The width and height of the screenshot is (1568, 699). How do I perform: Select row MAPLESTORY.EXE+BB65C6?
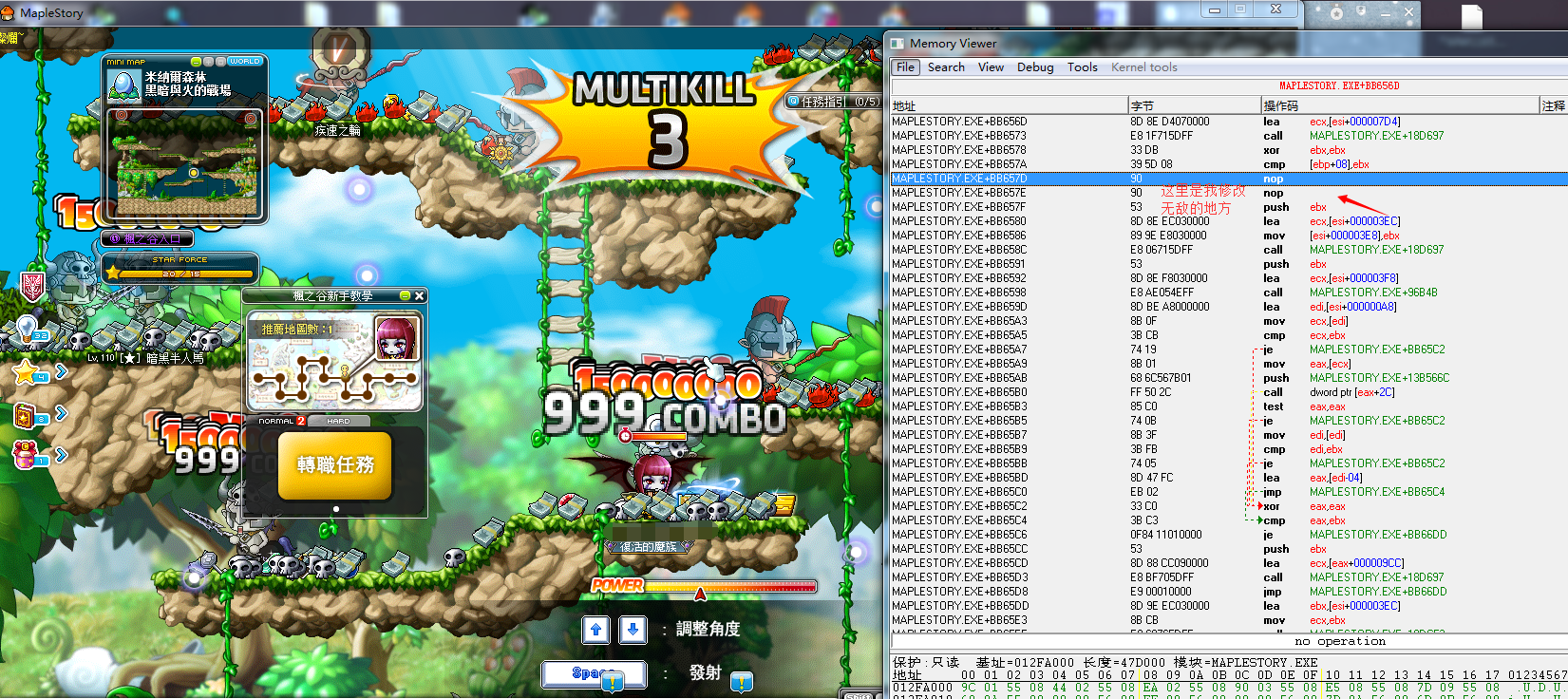(x=1229, y=535)
